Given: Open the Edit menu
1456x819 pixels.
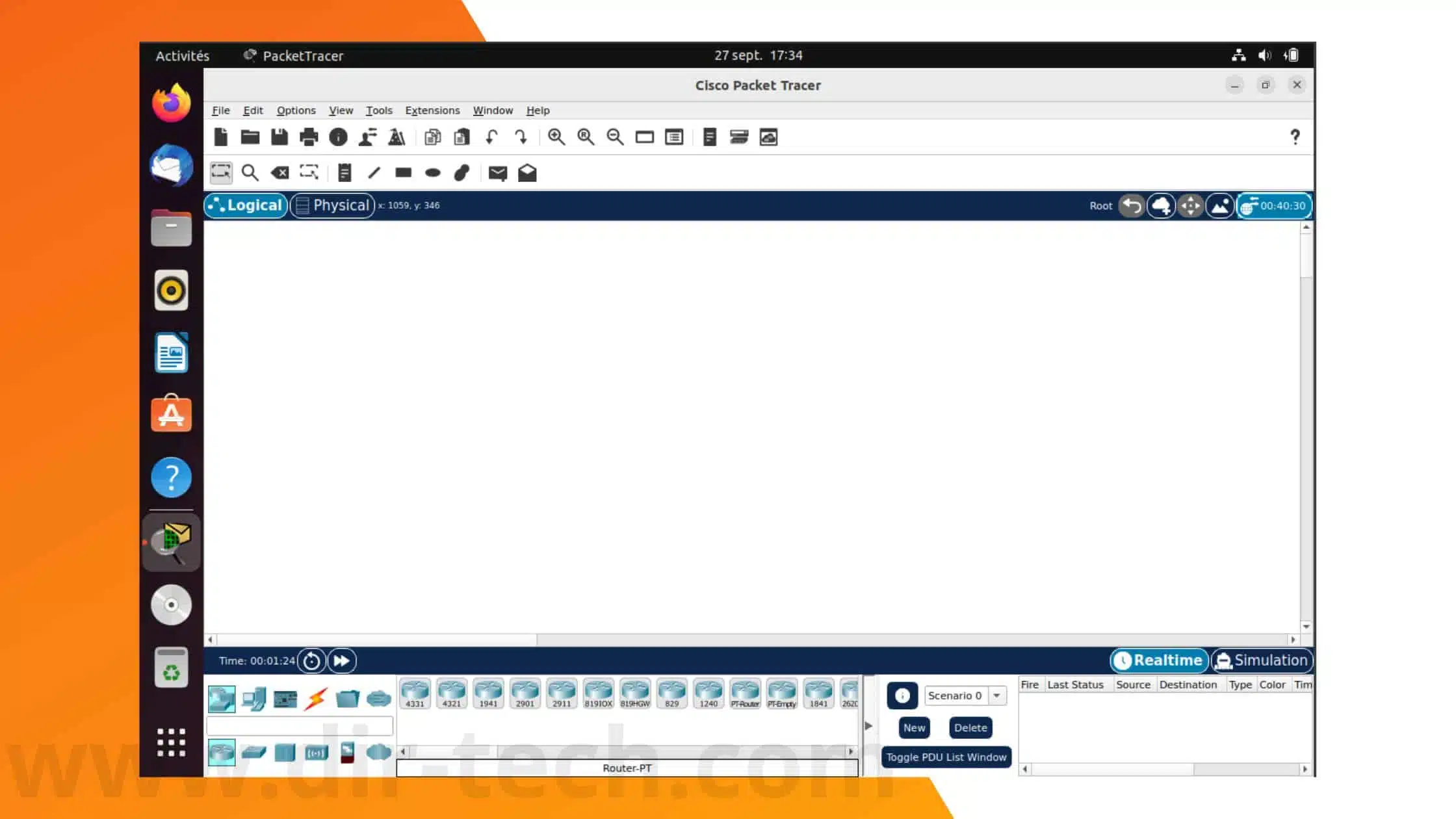Looking at the screenshot, I should (253, 110).
